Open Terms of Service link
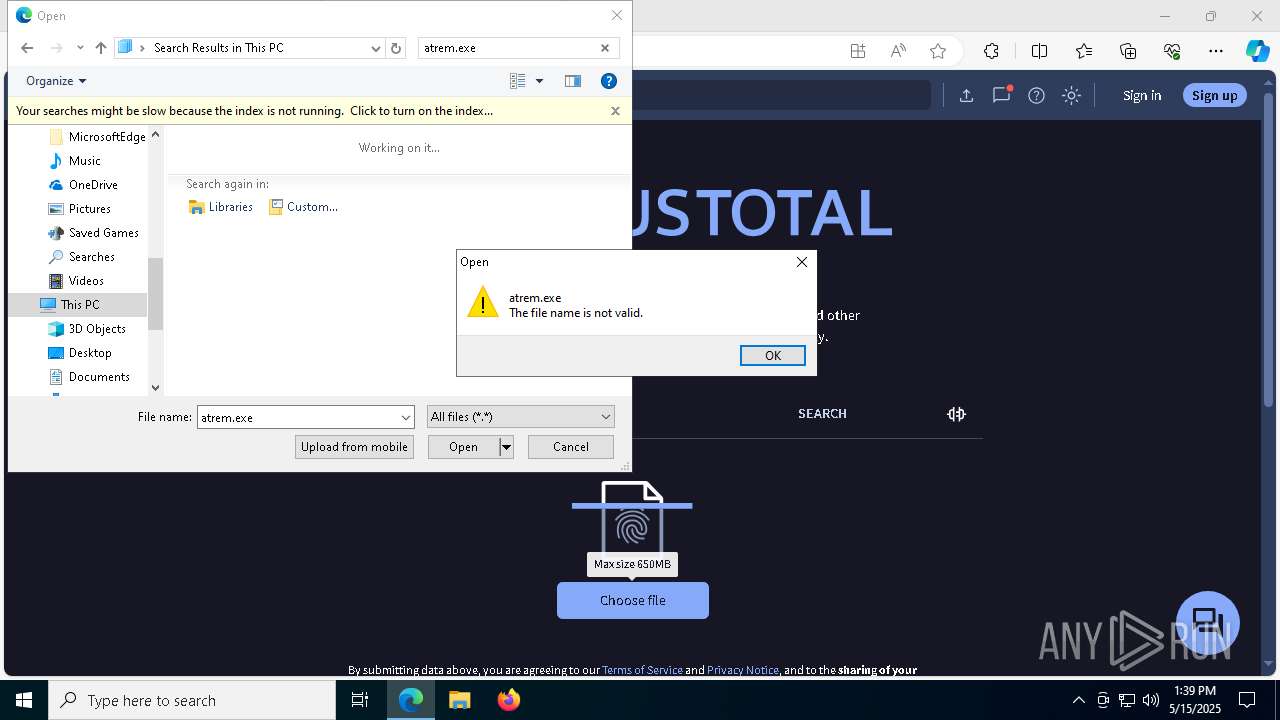The width and height of the screenshot is (1280, 720). tap(642, 670)
